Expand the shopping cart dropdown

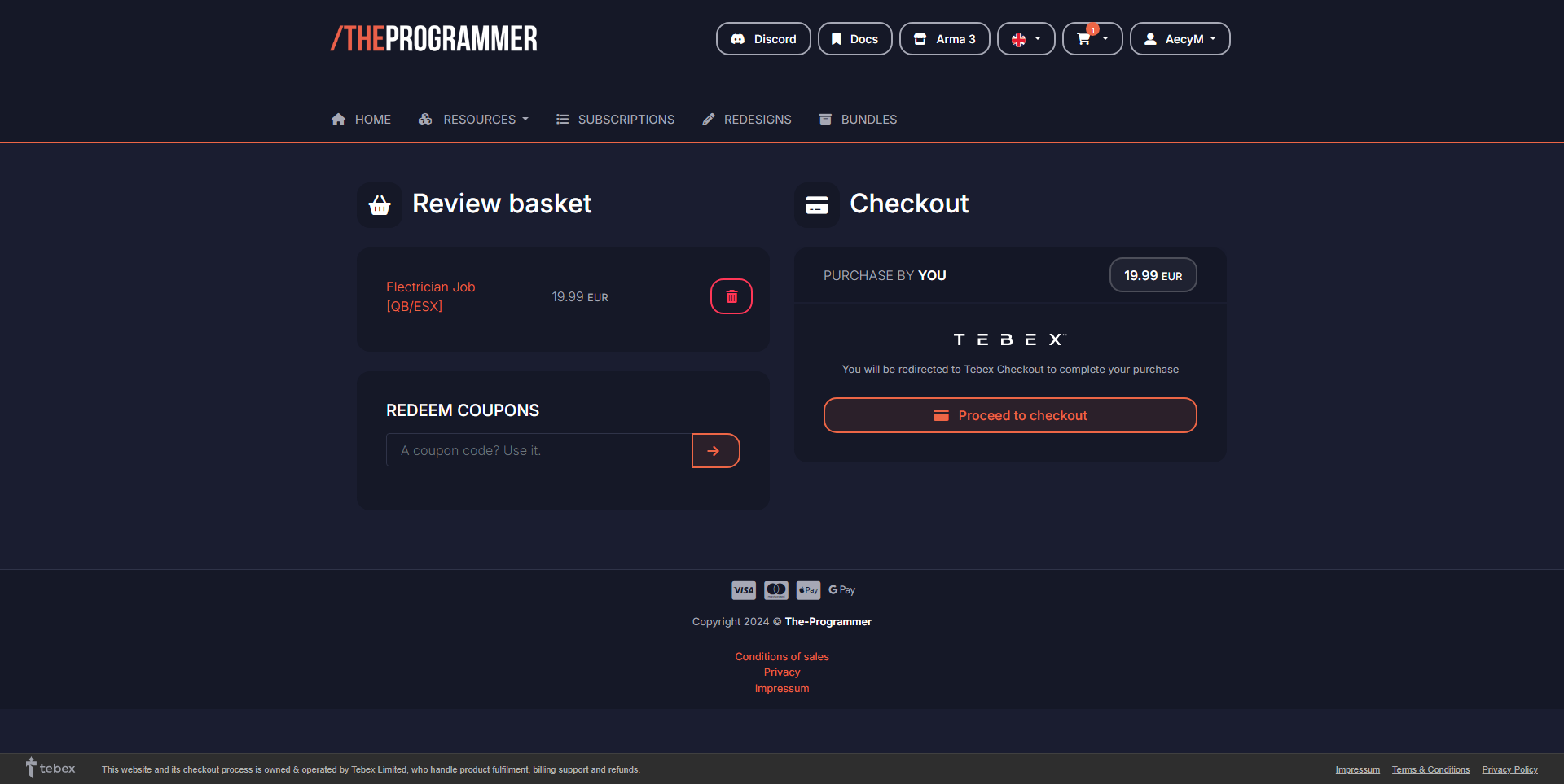(1092, 39)
